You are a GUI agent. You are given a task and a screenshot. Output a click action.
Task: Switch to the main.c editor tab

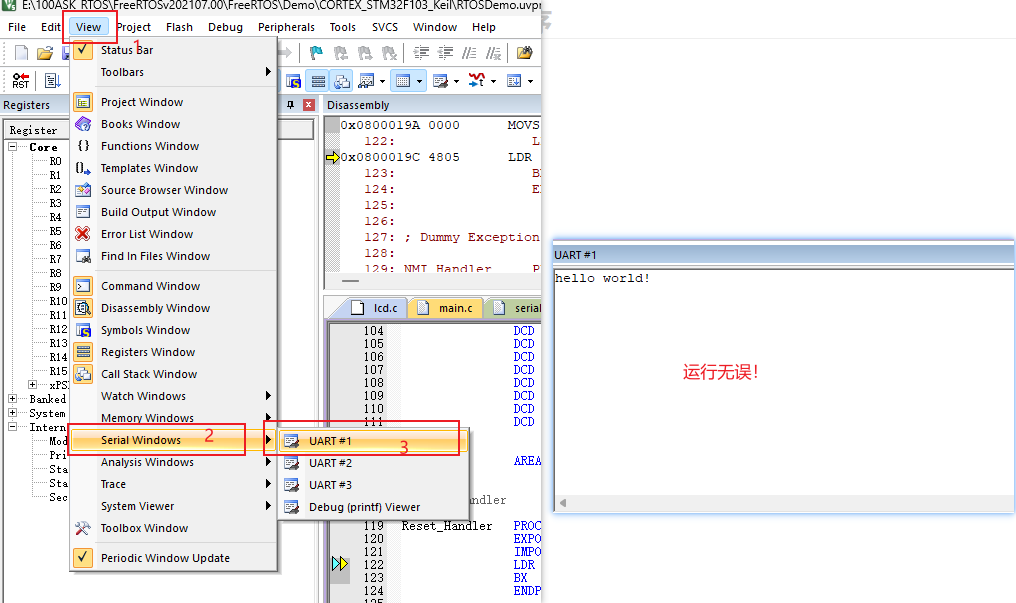[447, 308]
